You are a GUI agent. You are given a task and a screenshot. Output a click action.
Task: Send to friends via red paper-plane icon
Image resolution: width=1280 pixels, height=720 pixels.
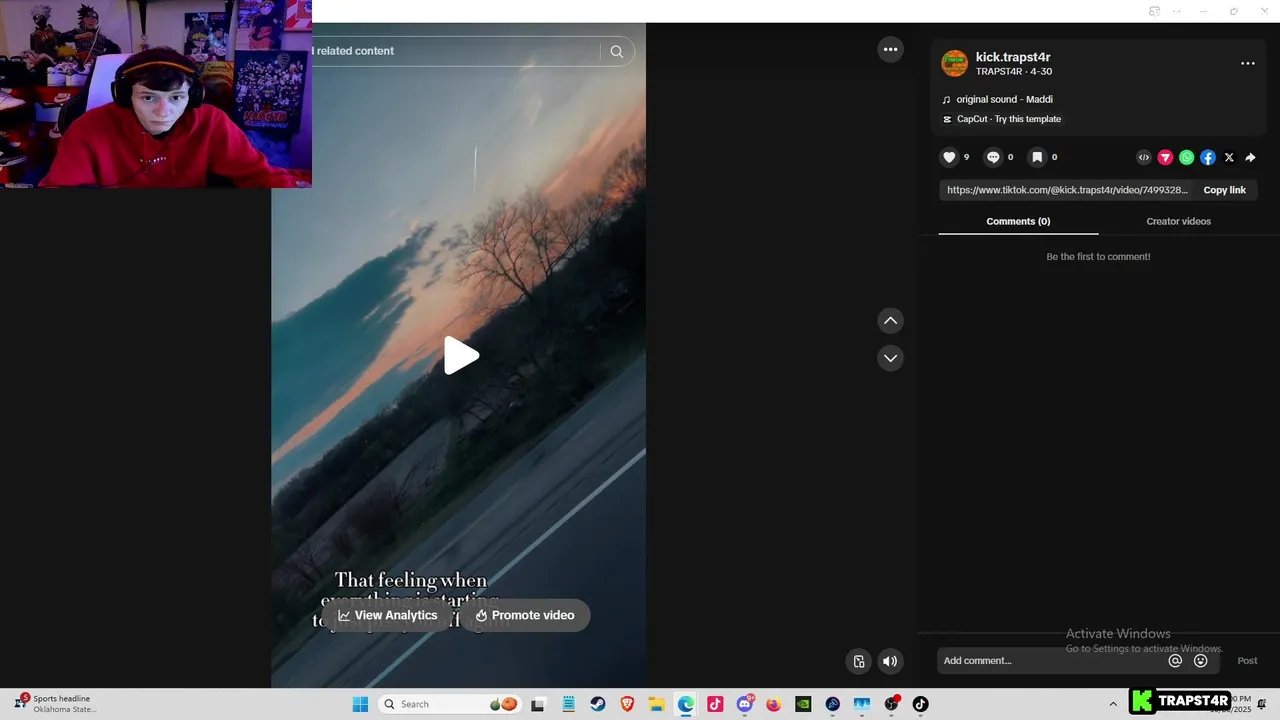click(1165, 157)
